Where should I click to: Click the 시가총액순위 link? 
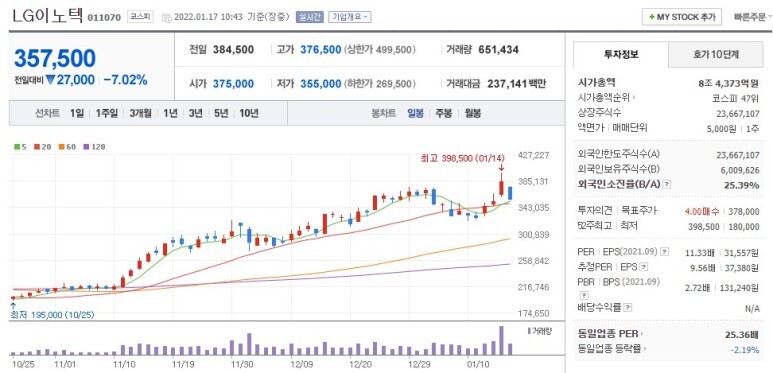point(606,98)
